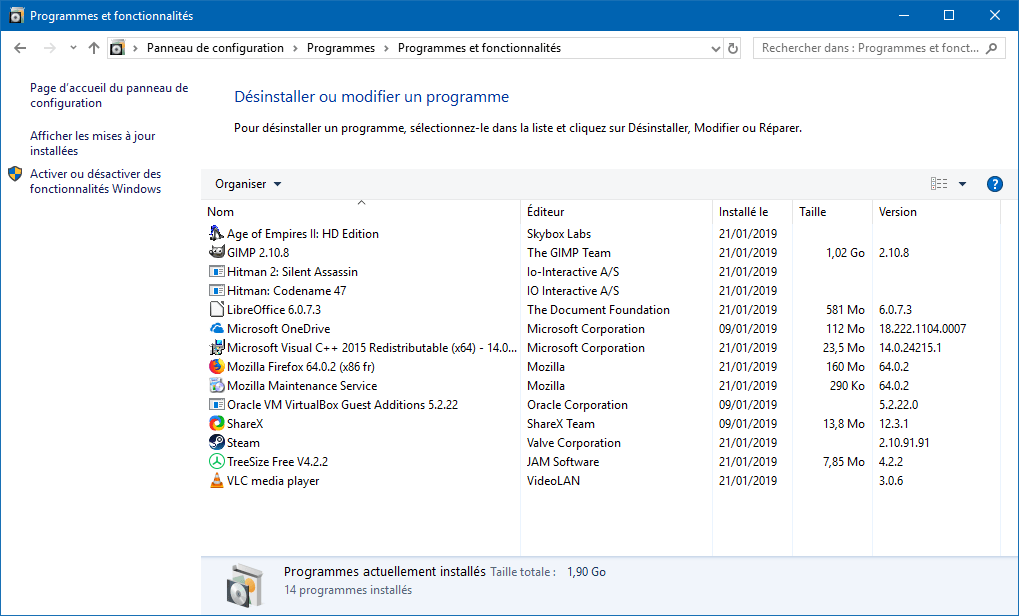The height and width of the screenshot is (616, 1019).
Task: Open Page d'accueil du panneau de configuration
Action: pos(109,96)
